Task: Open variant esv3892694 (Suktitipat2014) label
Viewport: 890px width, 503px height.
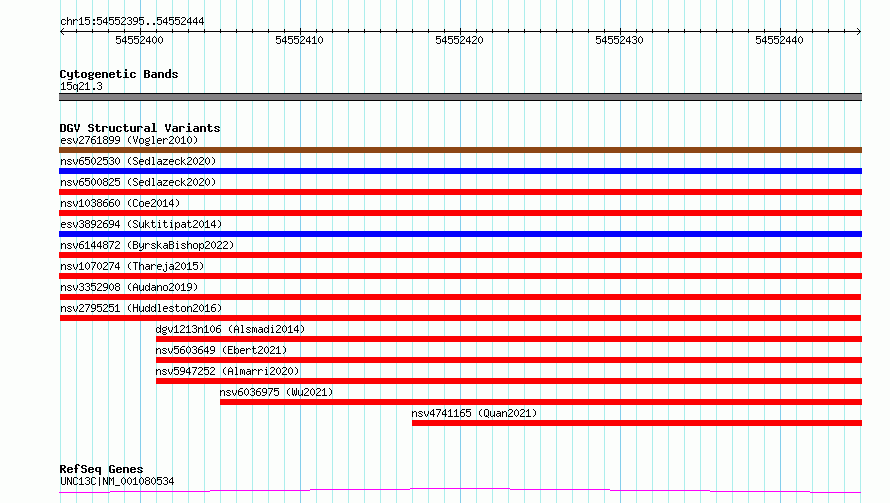Action: point(141,224)
